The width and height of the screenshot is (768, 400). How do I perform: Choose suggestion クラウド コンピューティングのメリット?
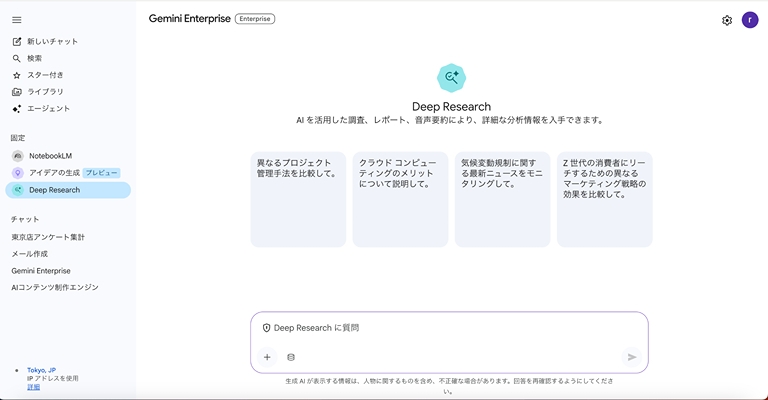(400, 200)
